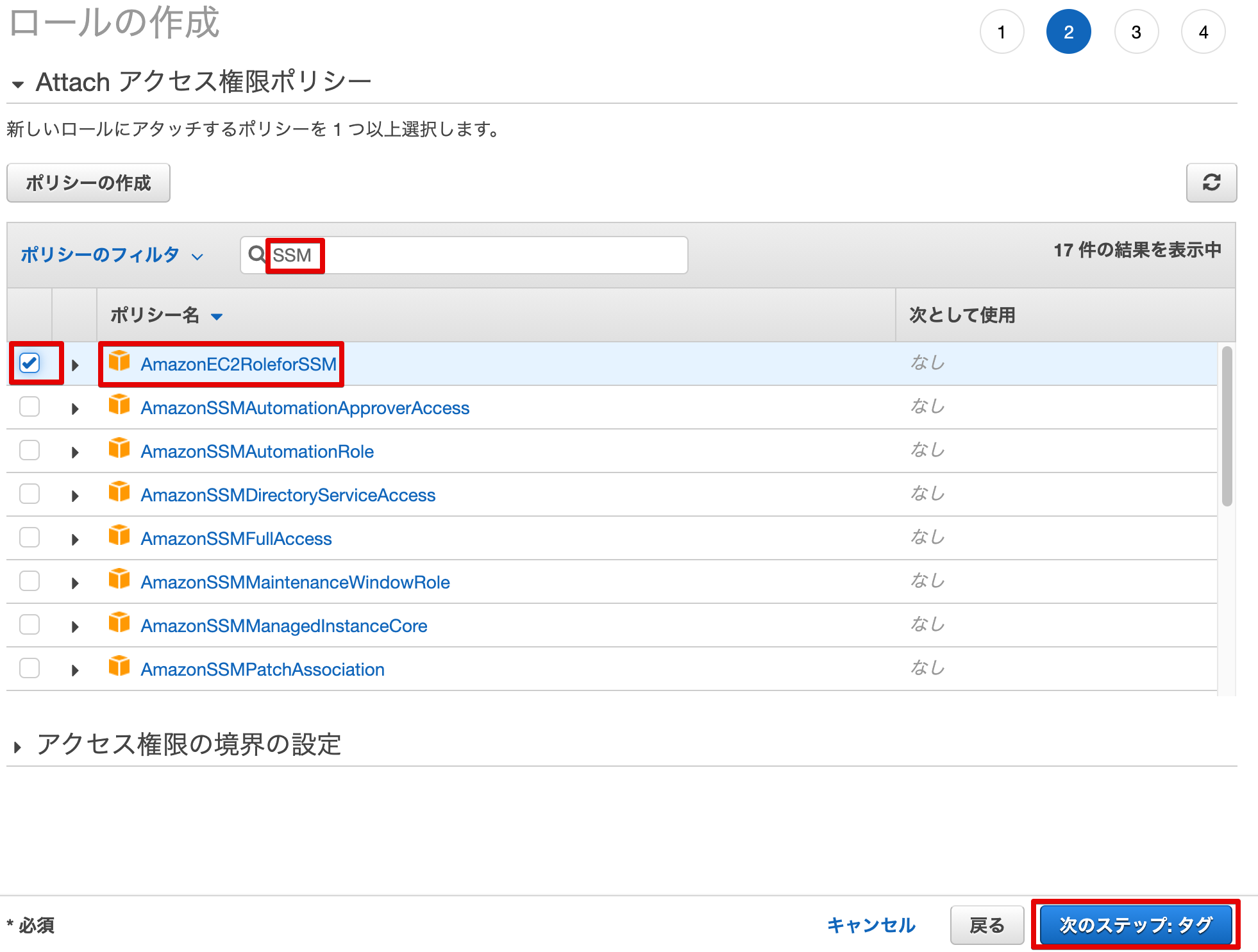Jump to wizard step 3
Image resolution: width=1258 pixels, height=952 pixels.
(x=1136, y=31)
